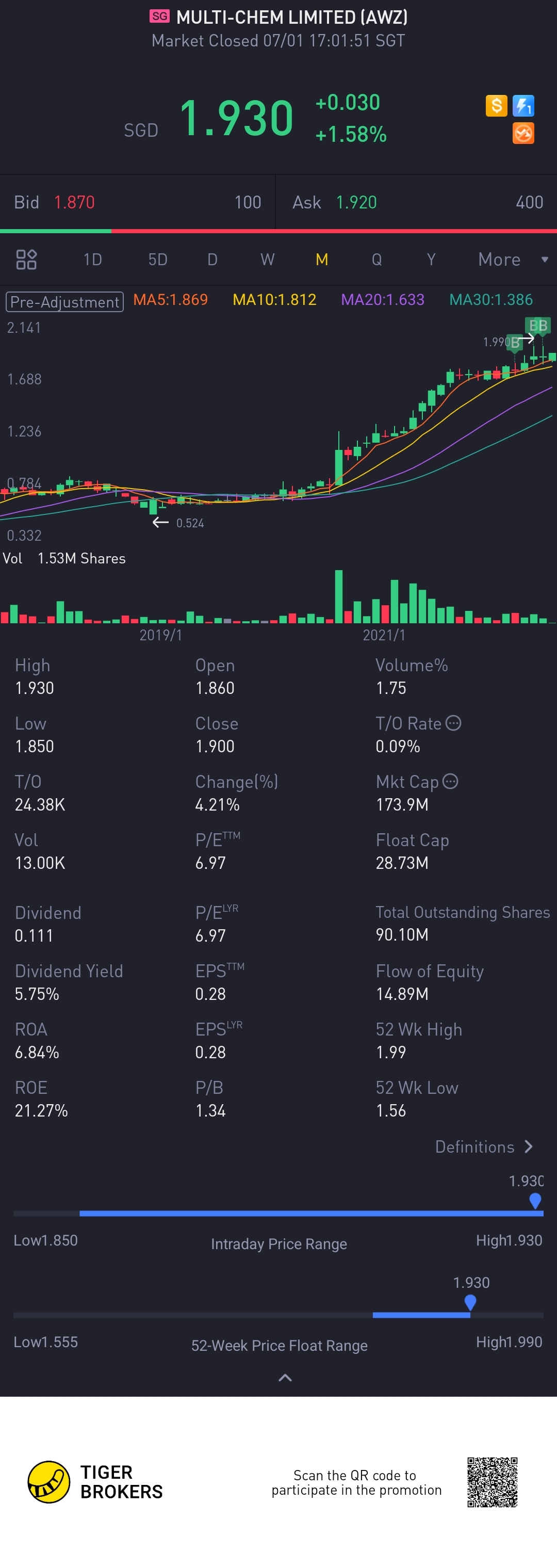
Task: Tap the Intraday Price Range marker
Action: (535, 1200)
